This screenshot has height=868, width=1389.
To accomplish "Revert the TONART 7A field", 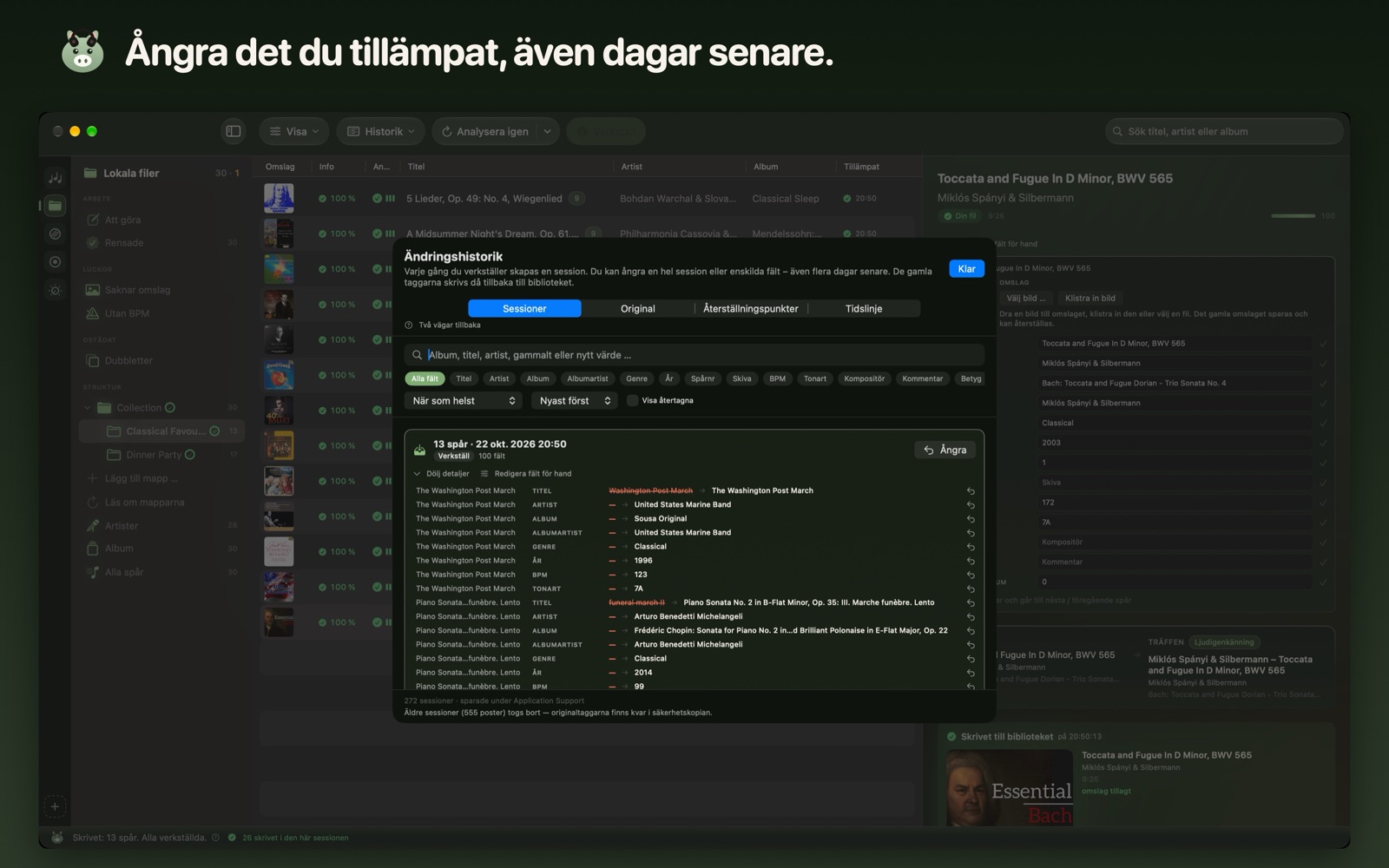I will (971, 589).
